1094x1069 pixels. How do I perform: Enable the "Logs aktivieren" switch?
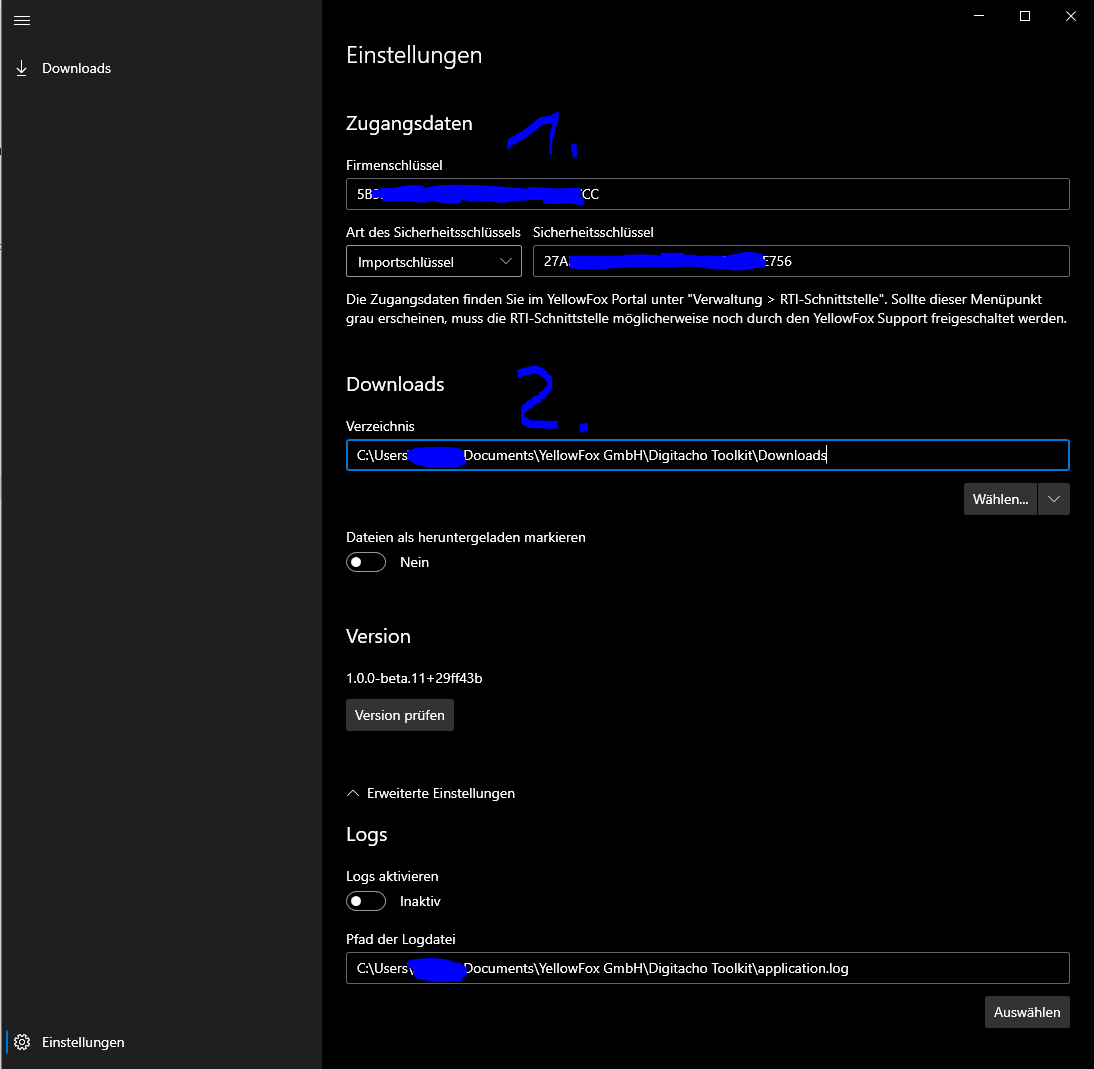tap(365, 900)
